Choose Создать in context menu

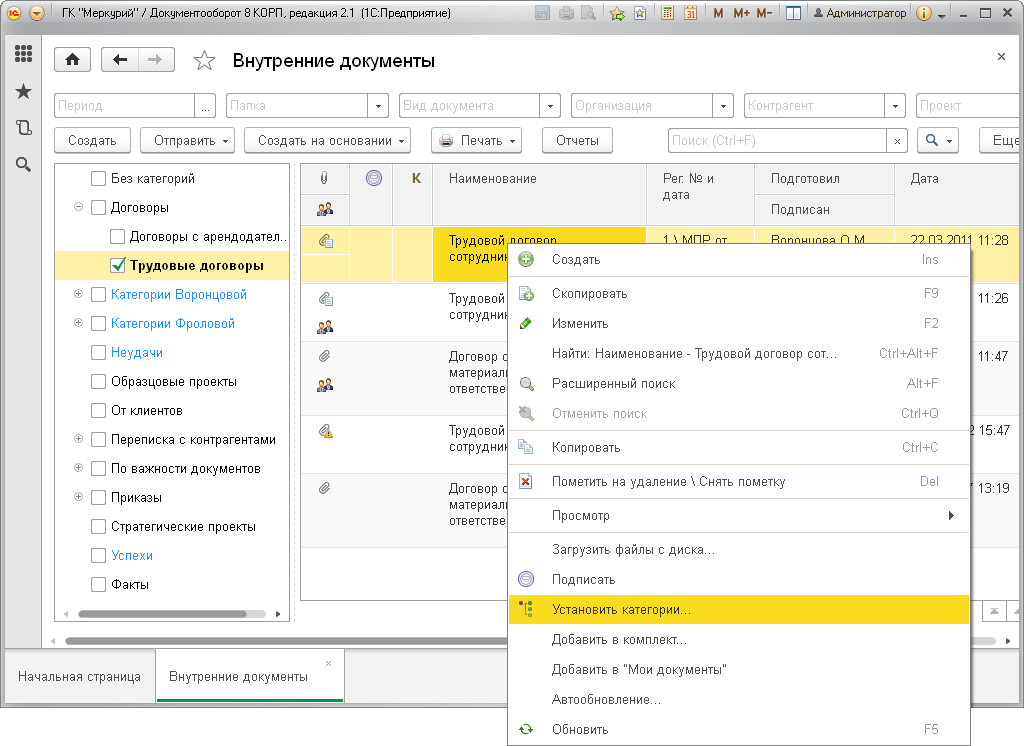tap(739, 259)
